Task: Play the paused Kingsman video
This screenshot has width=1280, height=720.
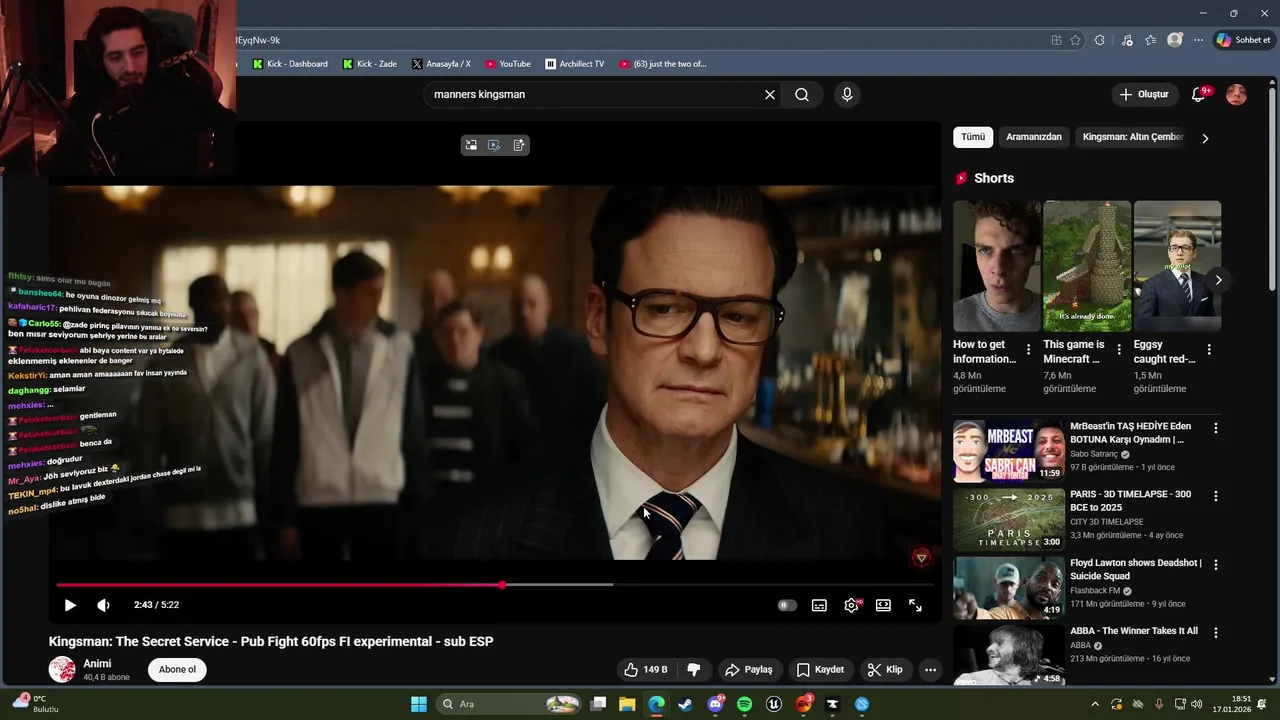Action: 70,605
